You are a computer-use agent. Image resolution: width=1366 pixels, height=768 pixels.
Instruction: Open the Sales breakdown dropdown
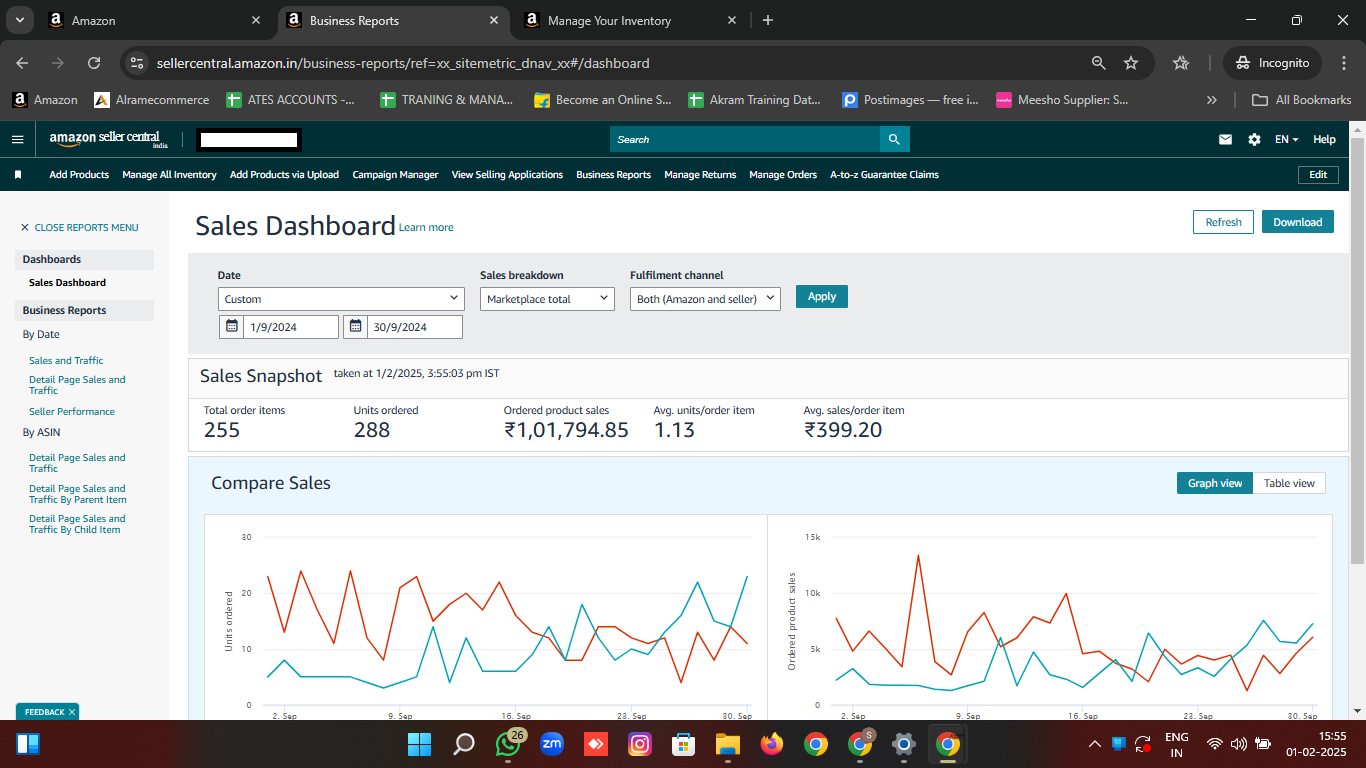(547, 299)
